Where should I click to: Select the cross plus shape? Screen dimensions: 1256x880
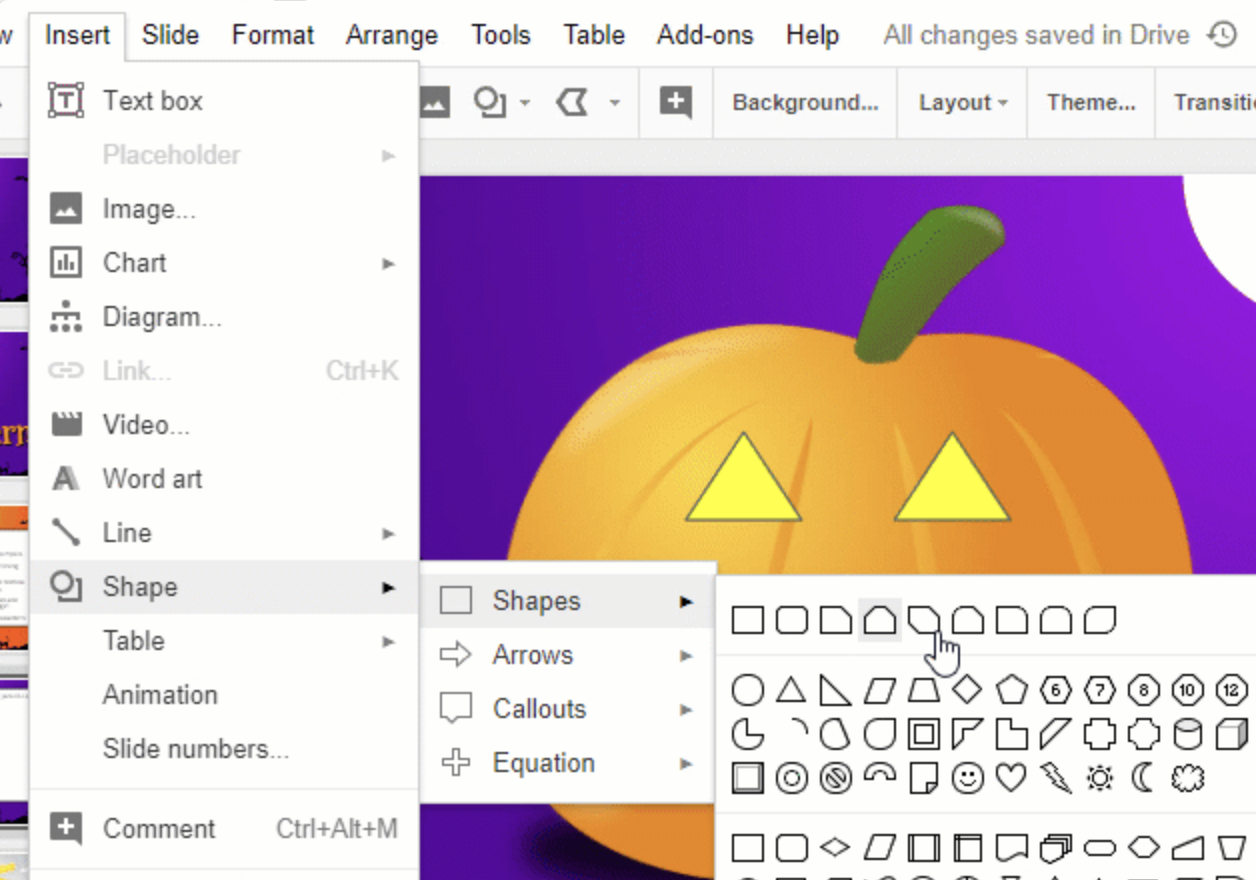click(x=1100, y=734)
